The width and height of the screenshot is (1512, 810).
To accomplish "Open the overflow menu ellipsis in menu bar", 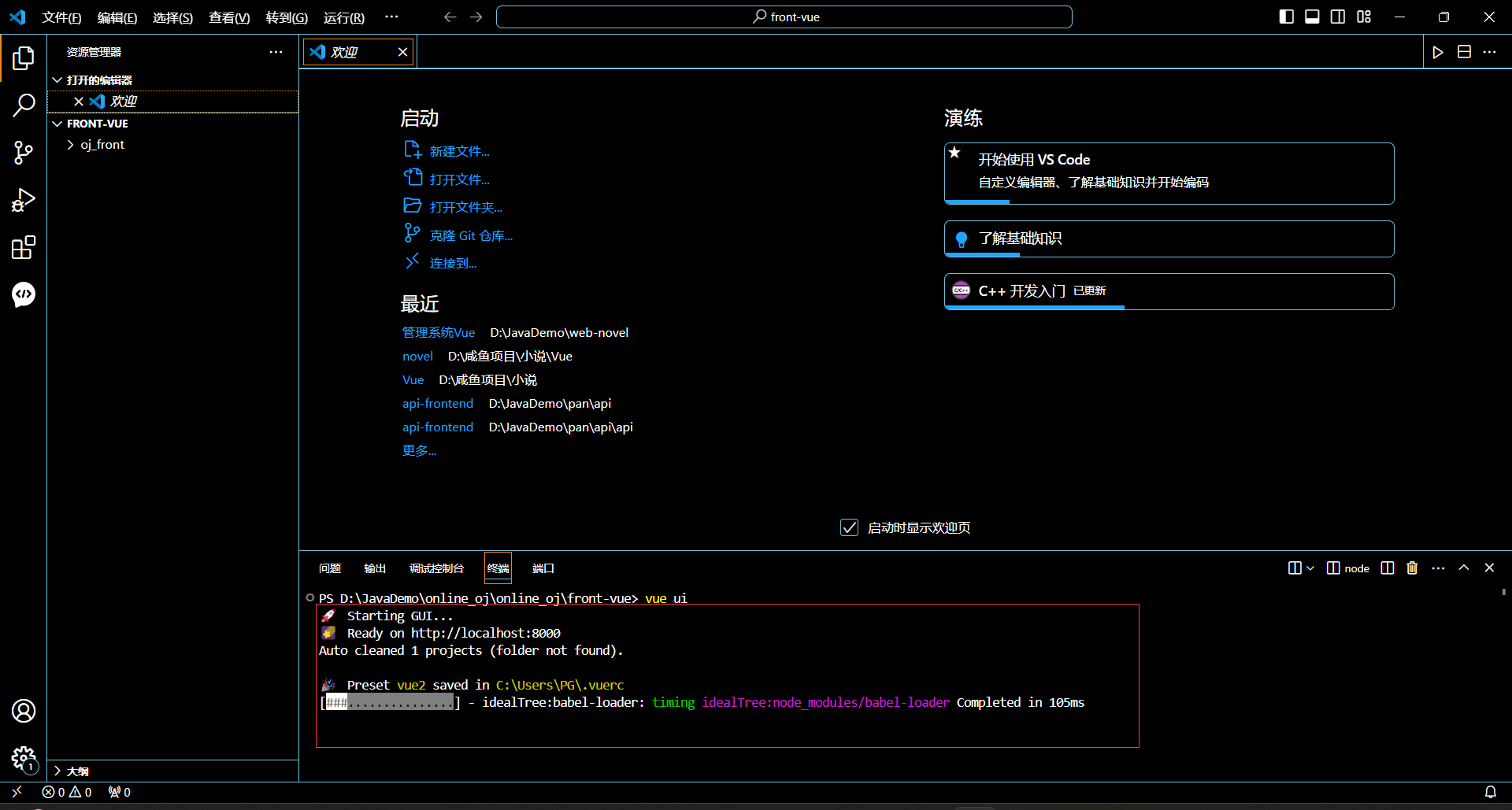I will (391, 17).
